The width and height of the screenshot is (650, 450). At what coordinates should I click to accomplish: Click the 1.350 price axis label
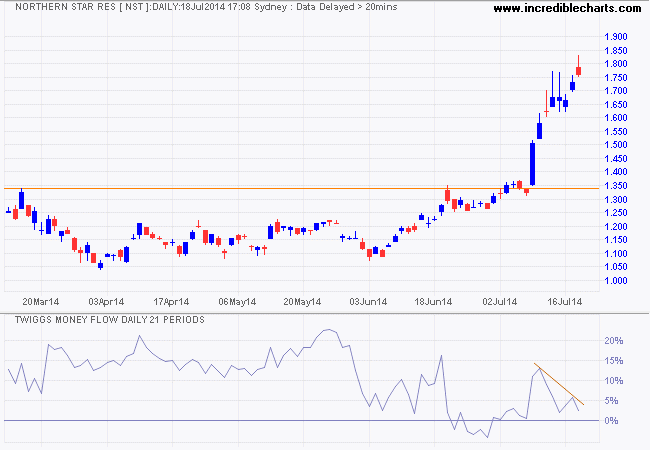tap(616, 186)
